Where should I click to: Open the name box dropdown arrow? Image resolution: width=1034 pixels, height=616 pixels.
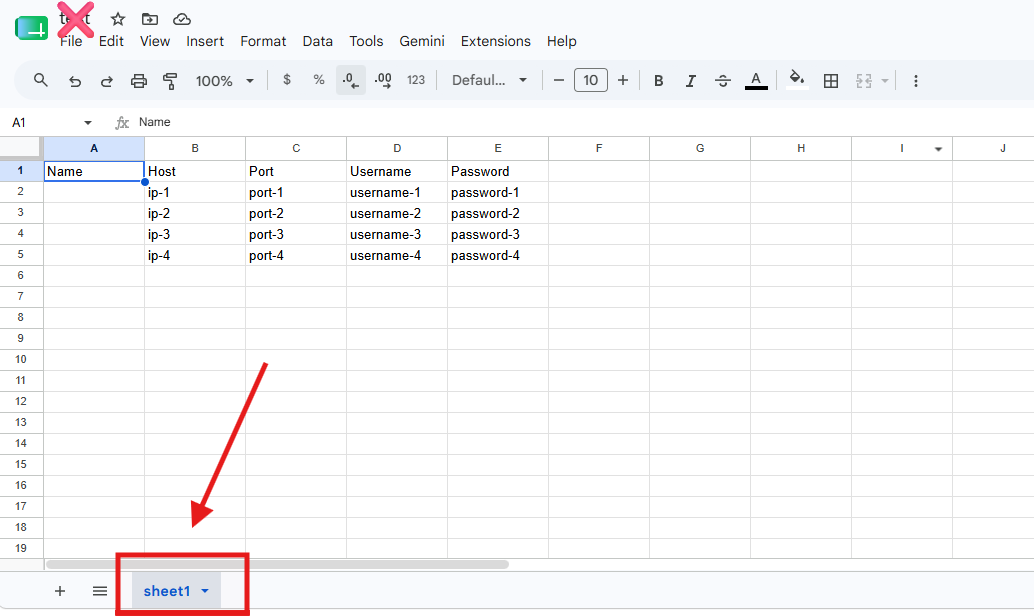coord(88,123)
